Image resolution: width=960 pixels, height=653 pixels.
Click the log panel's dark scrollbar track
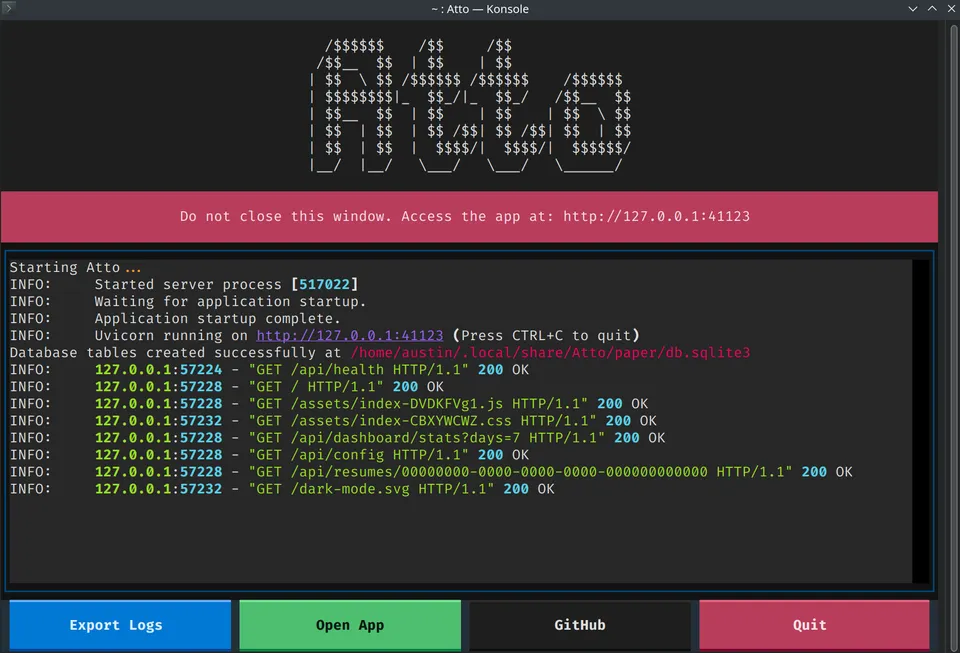[920, 421]
